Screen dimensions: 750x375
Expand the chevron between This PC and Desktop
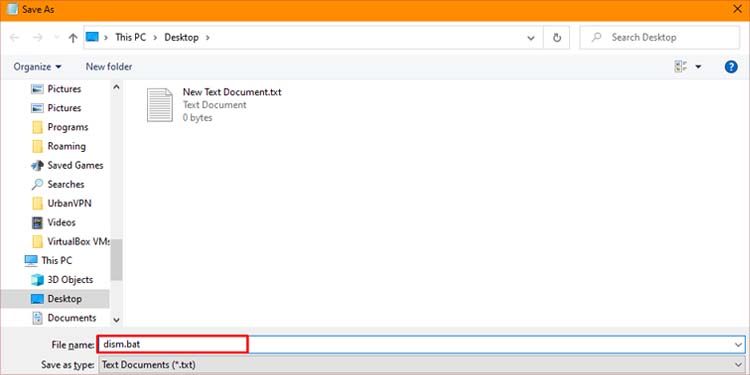tap(155, 37)
